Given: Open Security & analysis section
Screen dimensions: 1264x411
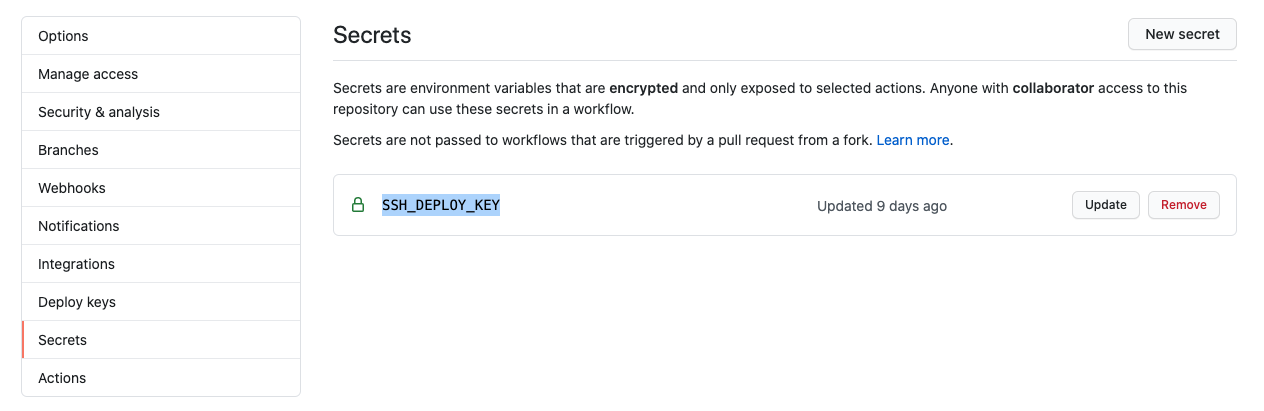Looking at the screenshot, I should pyautogui.click(x=98, y=112).
